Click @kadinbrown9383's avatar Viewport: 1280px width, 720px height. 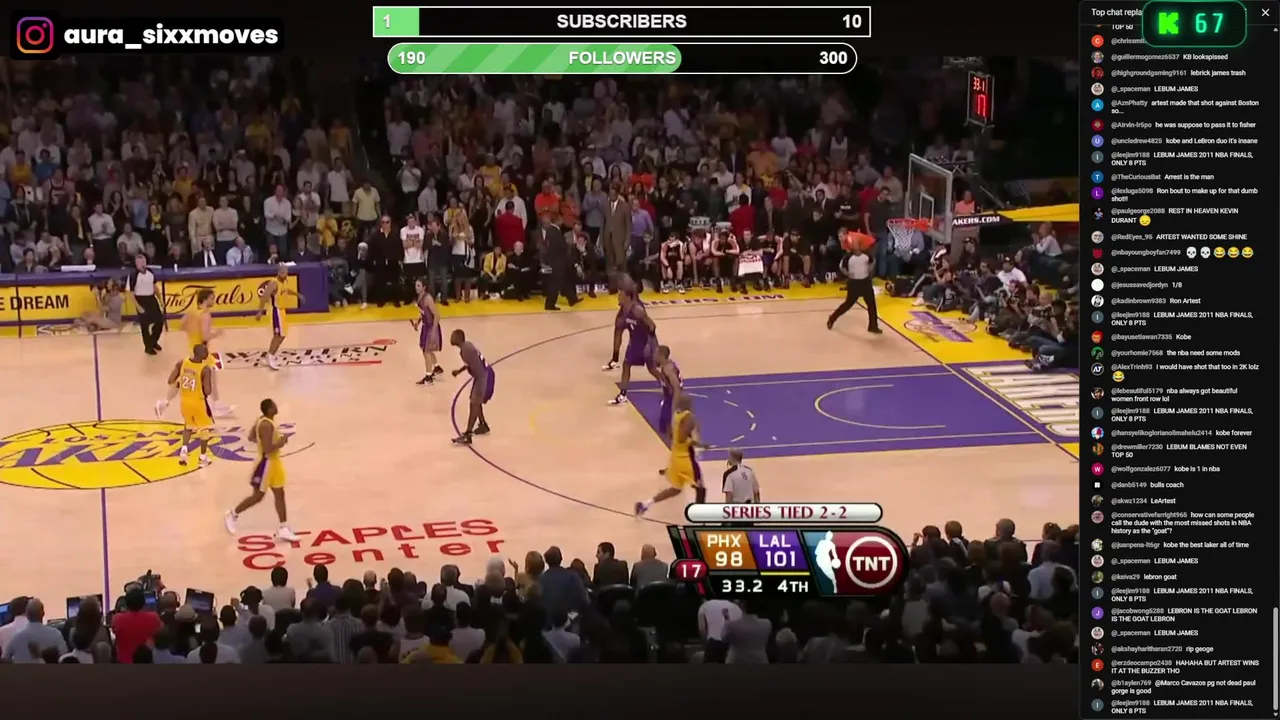point(1097,301)
